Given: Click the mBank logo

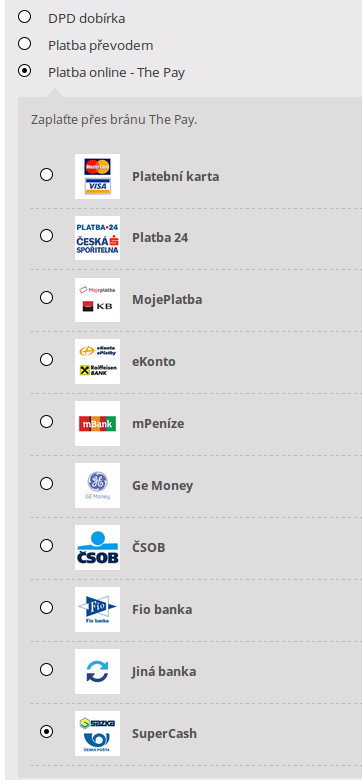Looking at the screenshot, I should (x=97, y=423).
